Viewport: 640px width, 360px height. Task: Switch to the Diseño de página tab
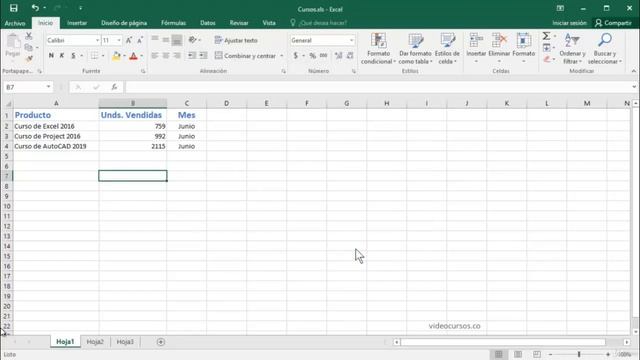[124, 23]
